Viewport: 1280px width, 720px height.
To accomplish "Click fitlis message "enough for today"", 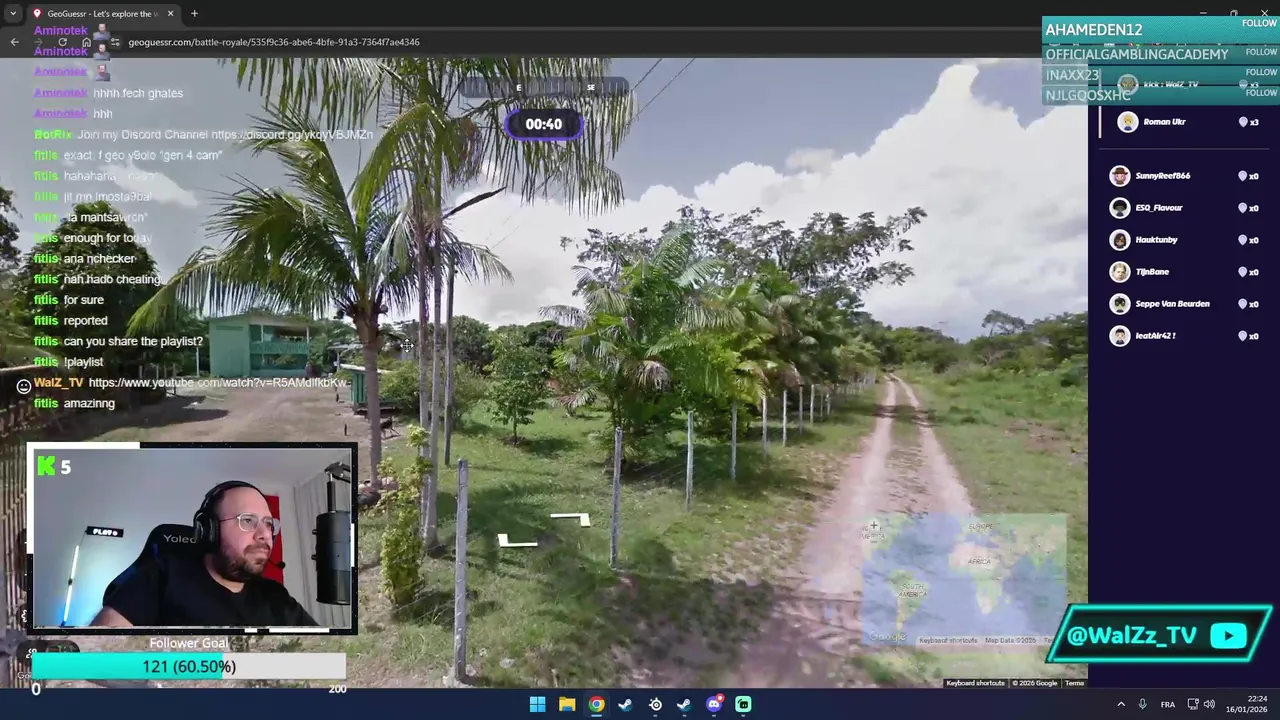I will click(x=107, y=238).
